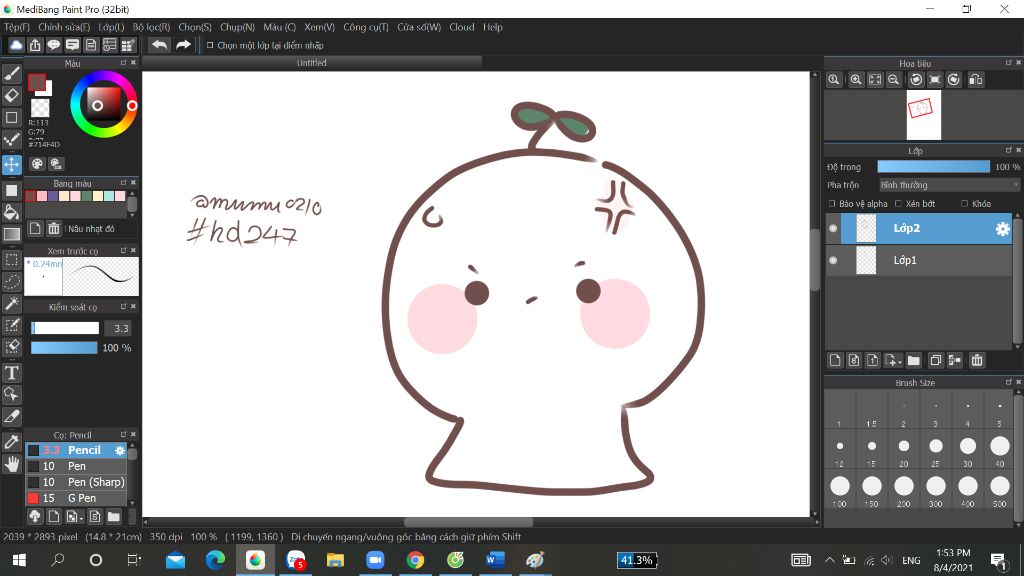The image size is (1024, 576).
Task: Add a new layer folder
Action: coord(914,360)
